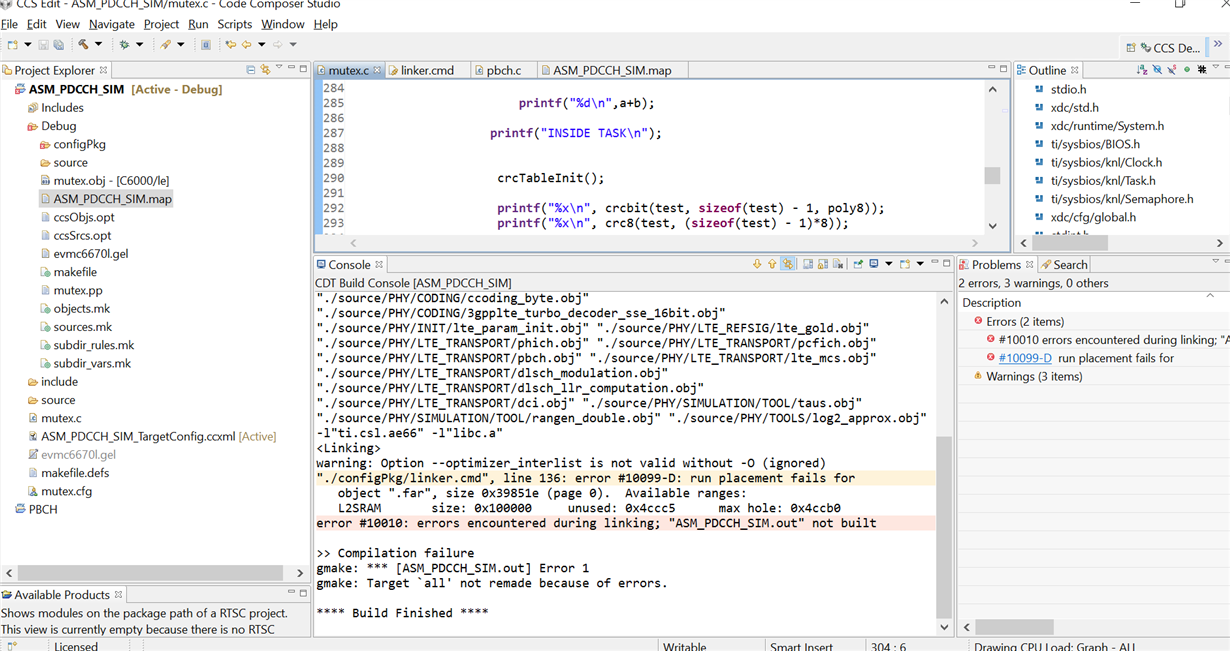Click the Save All toolbar icon
The height and width of the screenshot is (651, 1230).
click(58, 44)
